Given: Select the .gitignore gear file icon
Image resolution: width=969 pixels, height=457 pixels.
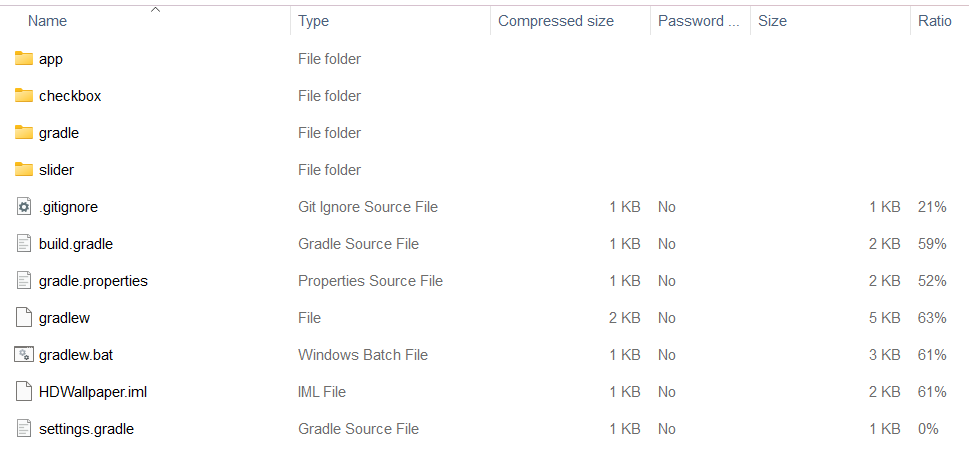Looking at the screenshot, I should [23, 207].
